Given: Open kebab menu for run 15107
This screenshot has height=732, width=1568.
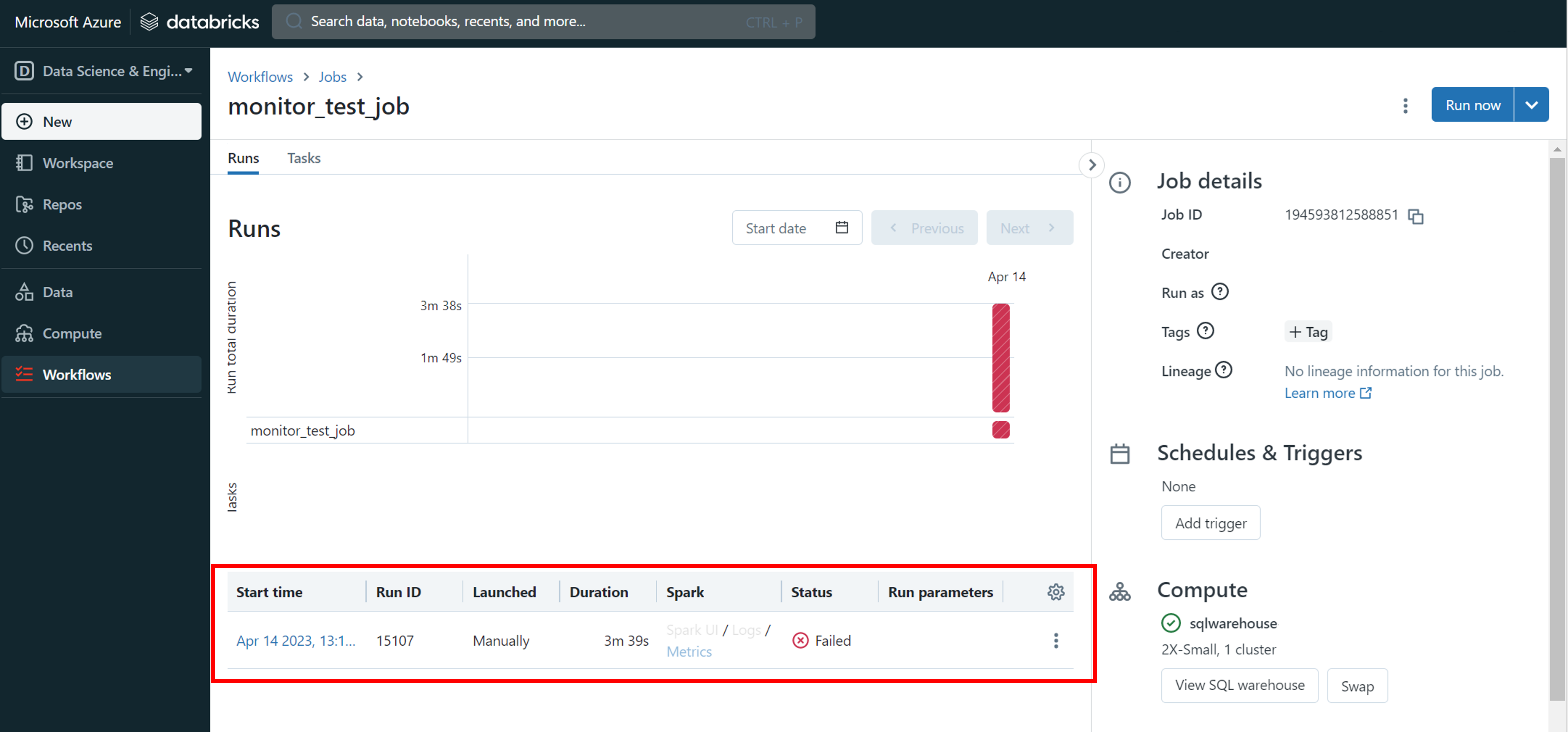Looking at the screenshot, I should (1056, 640).
